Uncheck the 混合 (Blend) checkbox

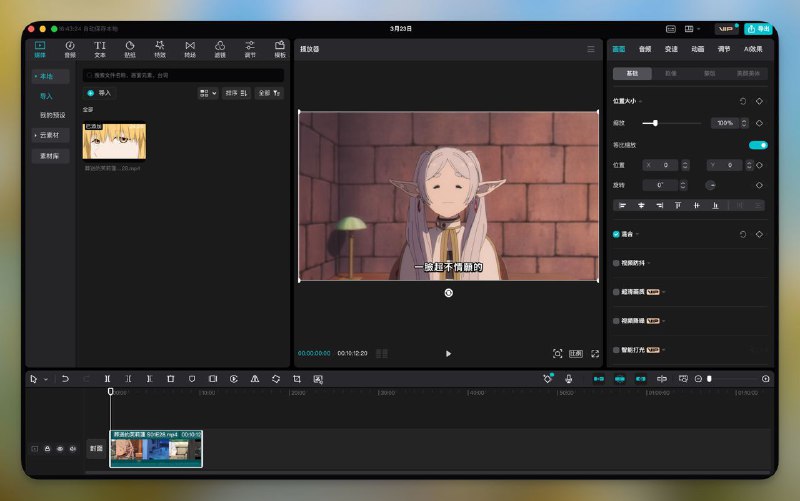coord(616,234)
